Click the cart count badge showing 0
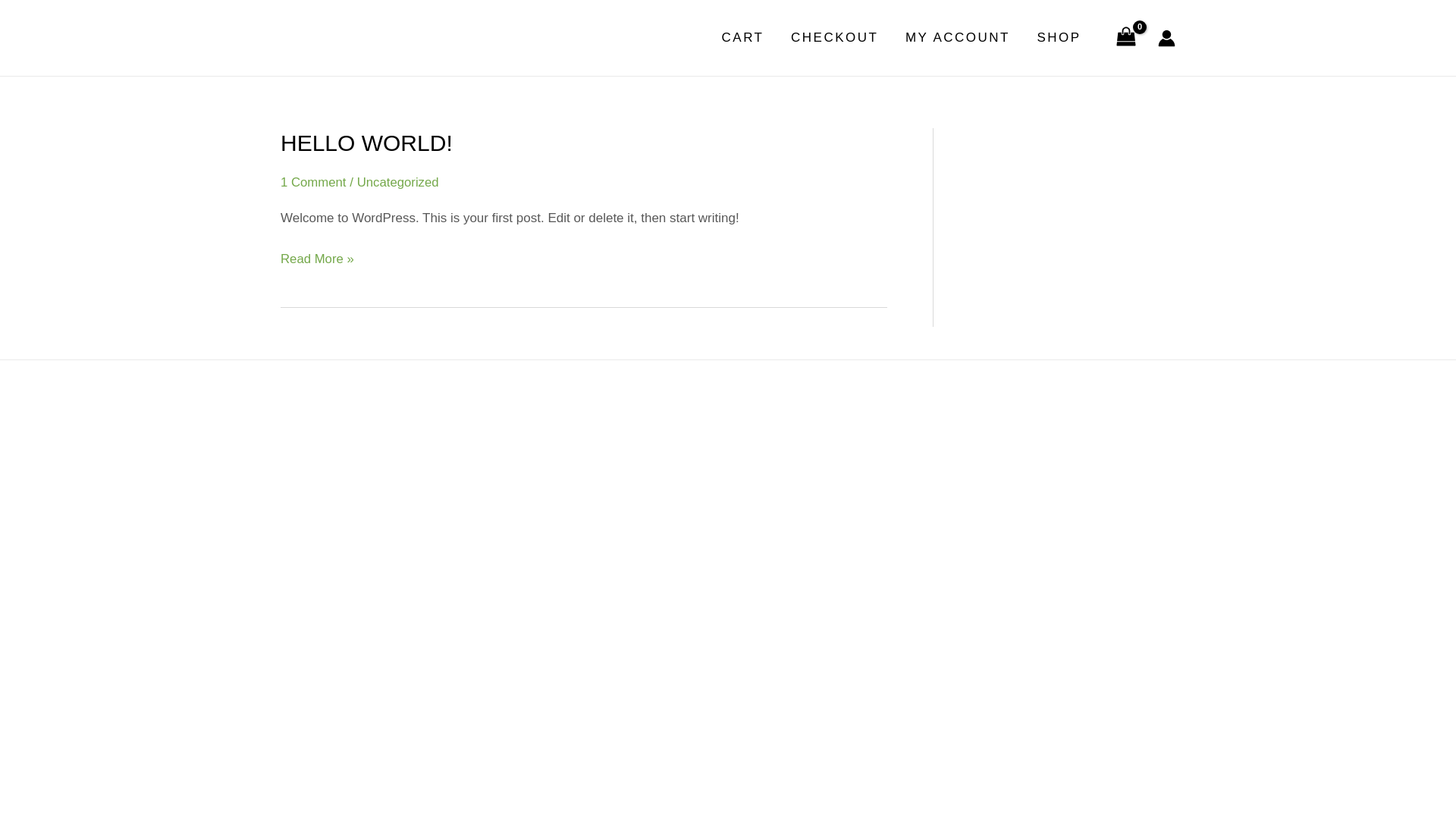 point(1140,27)
